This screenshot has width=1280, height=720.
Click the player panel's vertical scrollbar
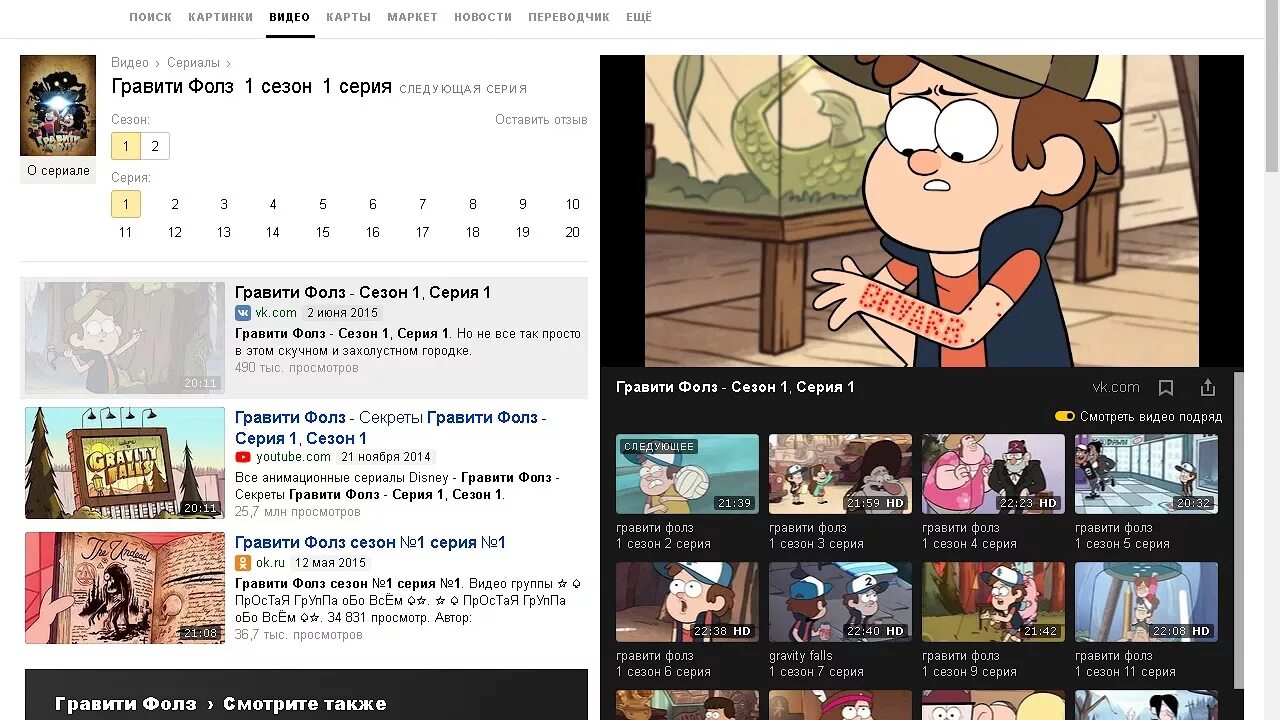[1239, 530]
